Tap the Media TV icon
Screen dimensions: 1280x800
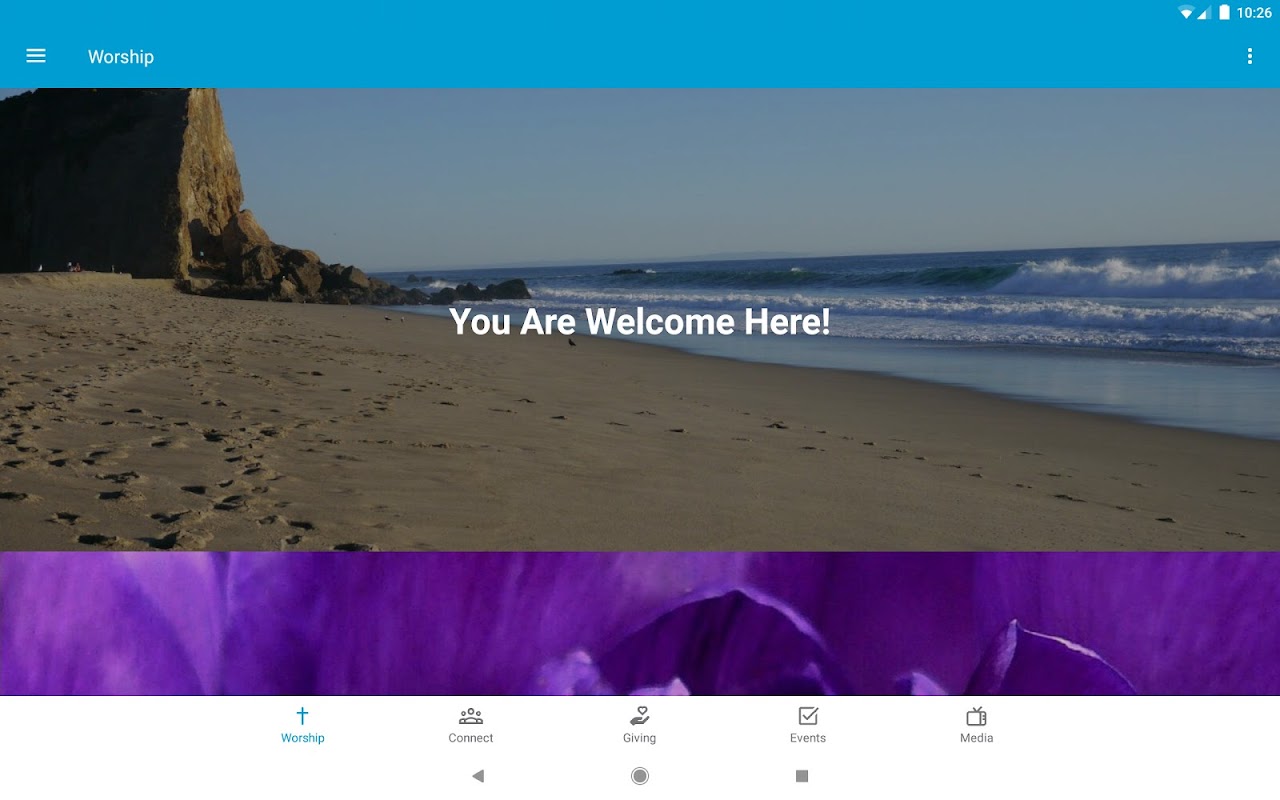(977, 716)
